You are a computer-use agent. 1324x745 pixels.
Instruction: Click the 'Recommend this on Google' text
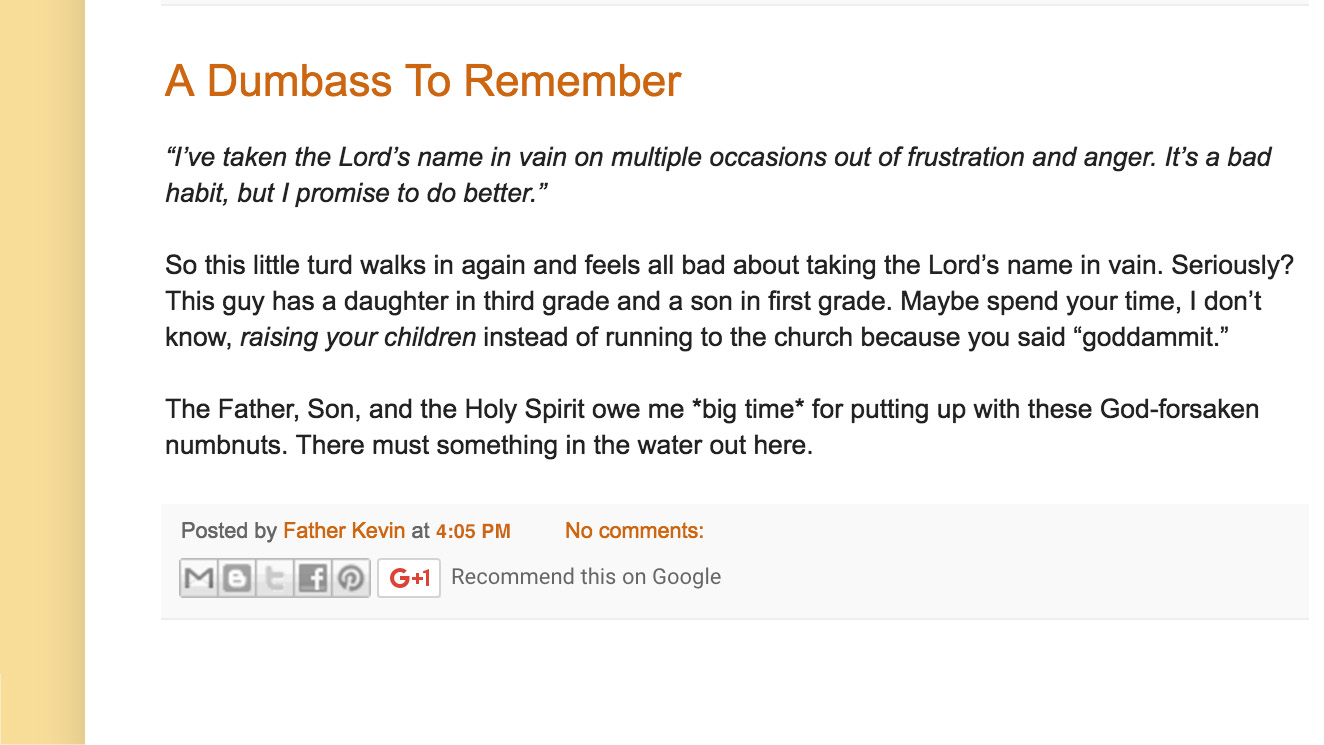tap(586, 577)
